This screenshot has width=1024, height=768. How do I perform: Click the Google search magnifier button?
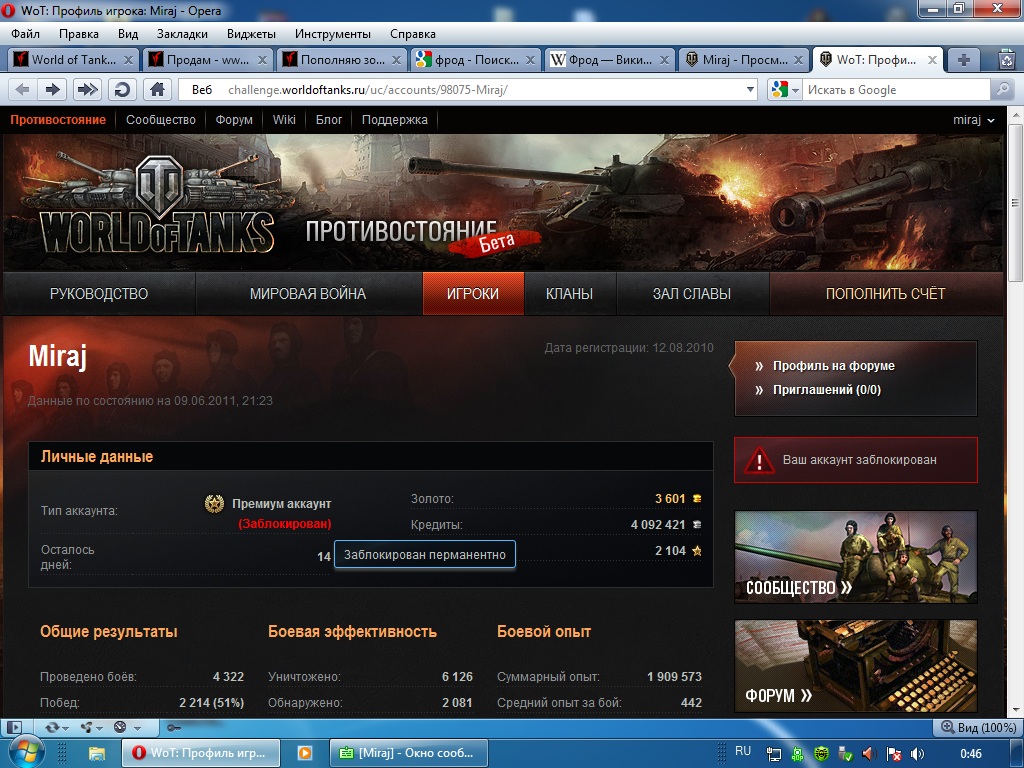tap(1002, 89)
